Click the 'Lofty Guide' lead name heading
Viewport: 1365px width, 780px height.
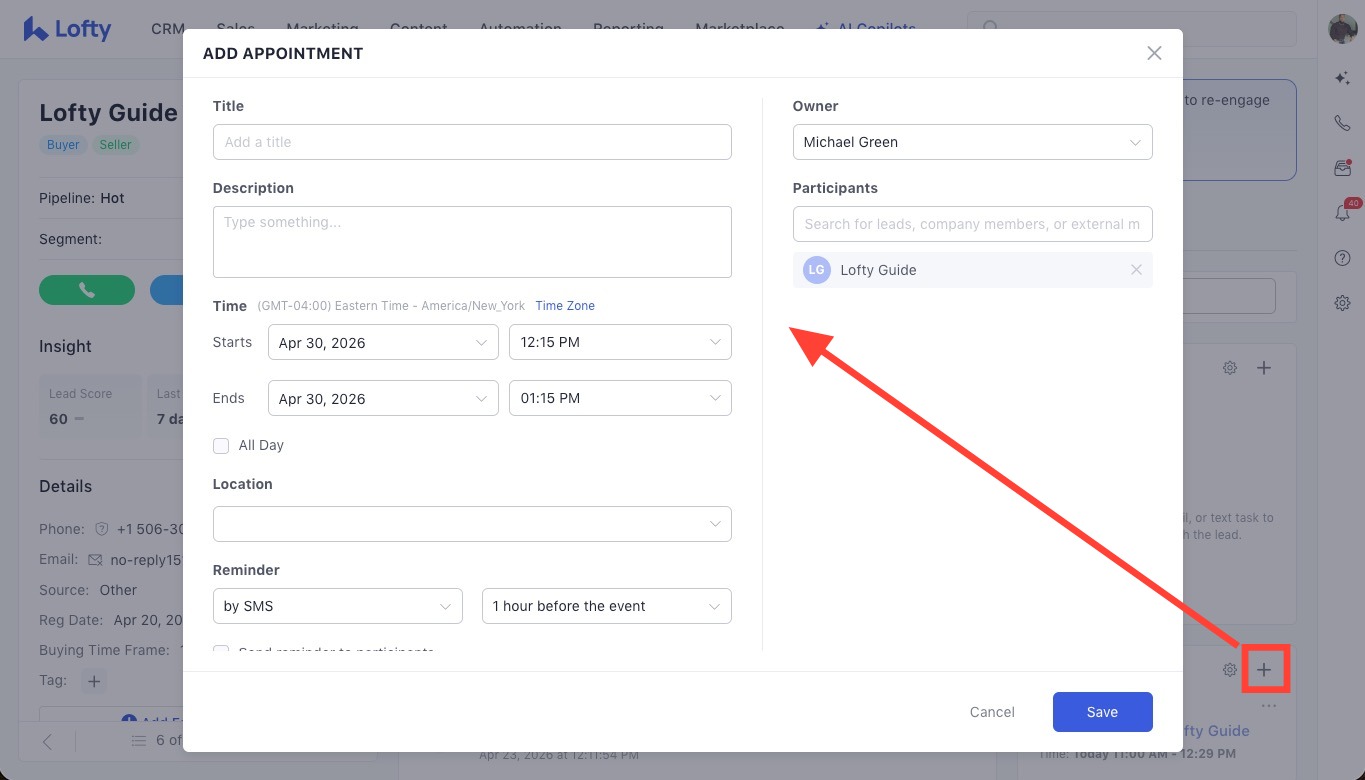108,113
